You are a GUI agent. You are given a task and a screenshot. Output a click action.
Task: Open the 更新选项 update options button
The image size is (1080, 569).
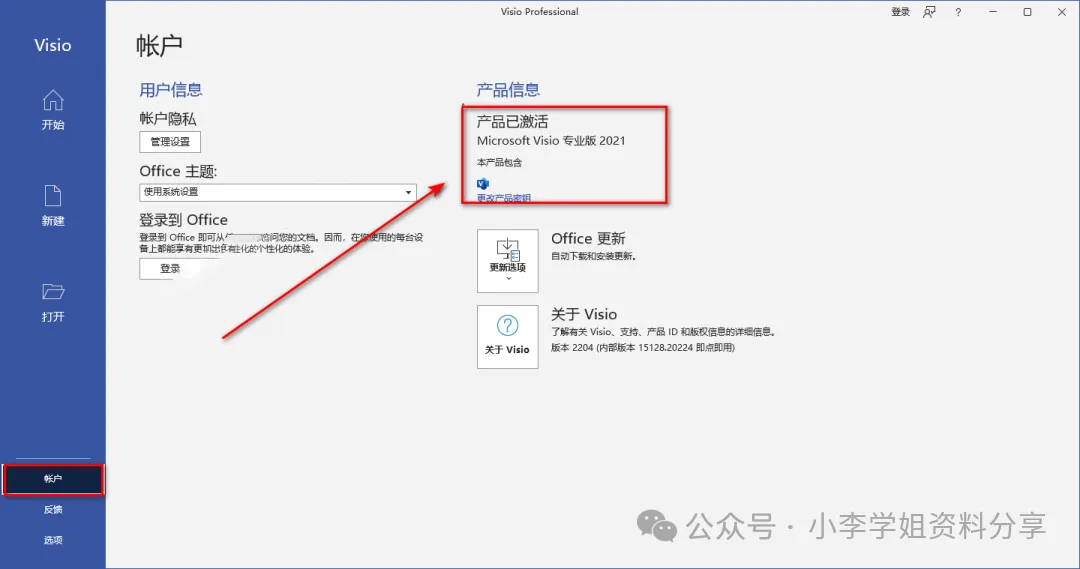pos(508,261)
